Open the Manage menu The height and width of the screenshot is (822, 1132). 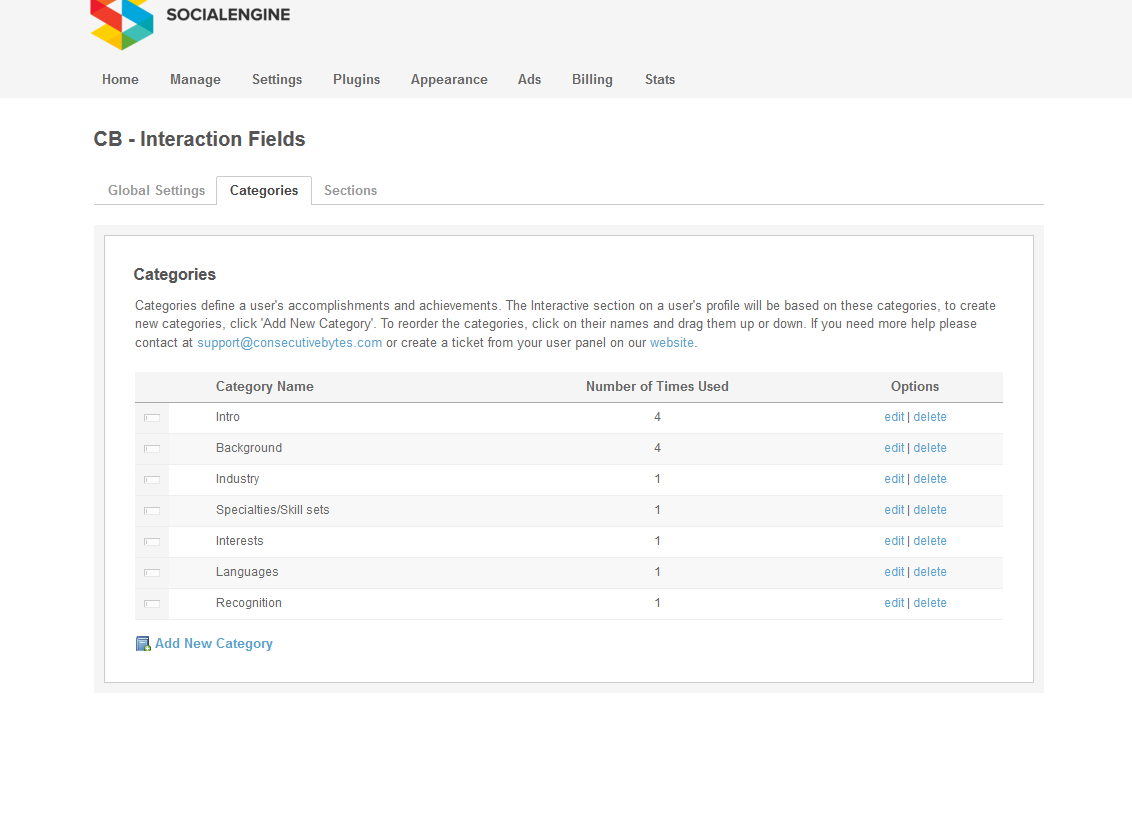195,80
